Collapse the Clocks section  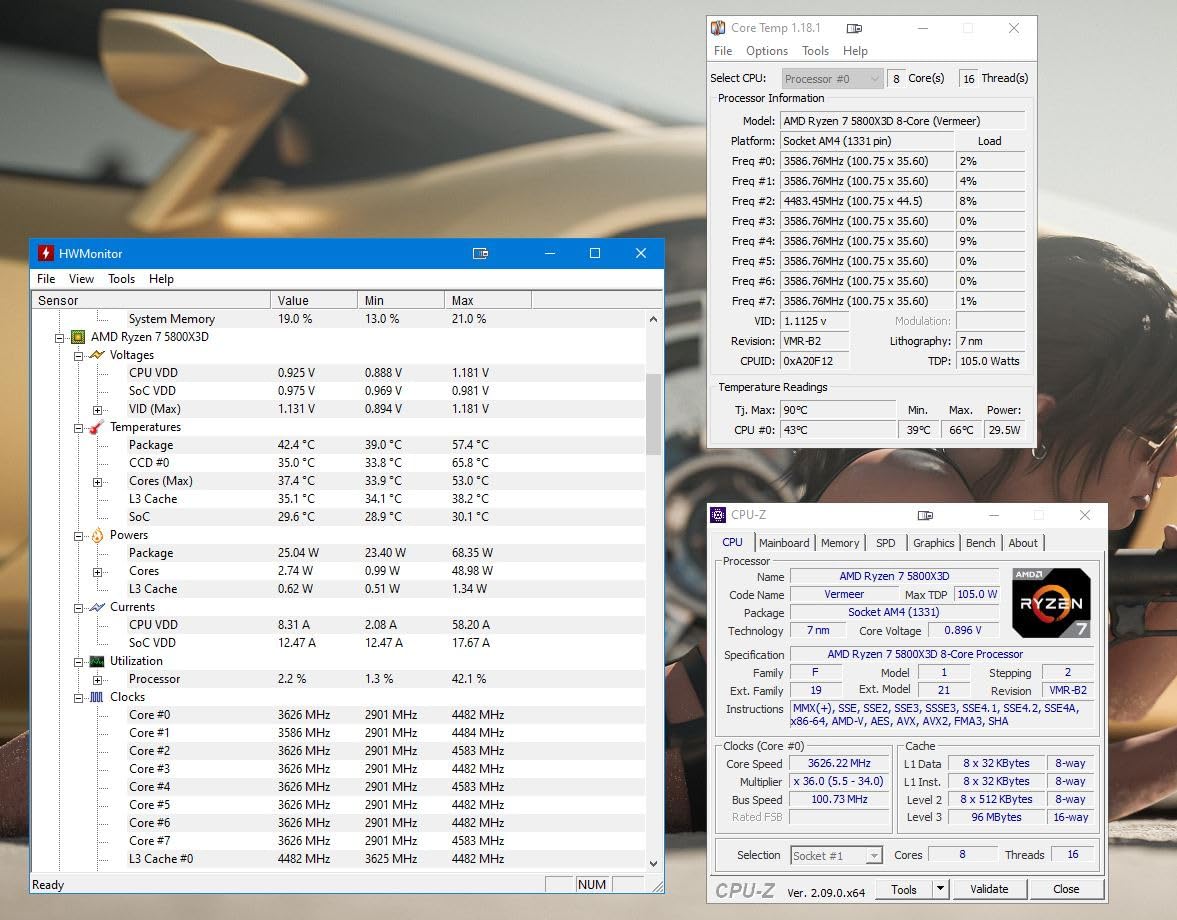click(78, 698)
